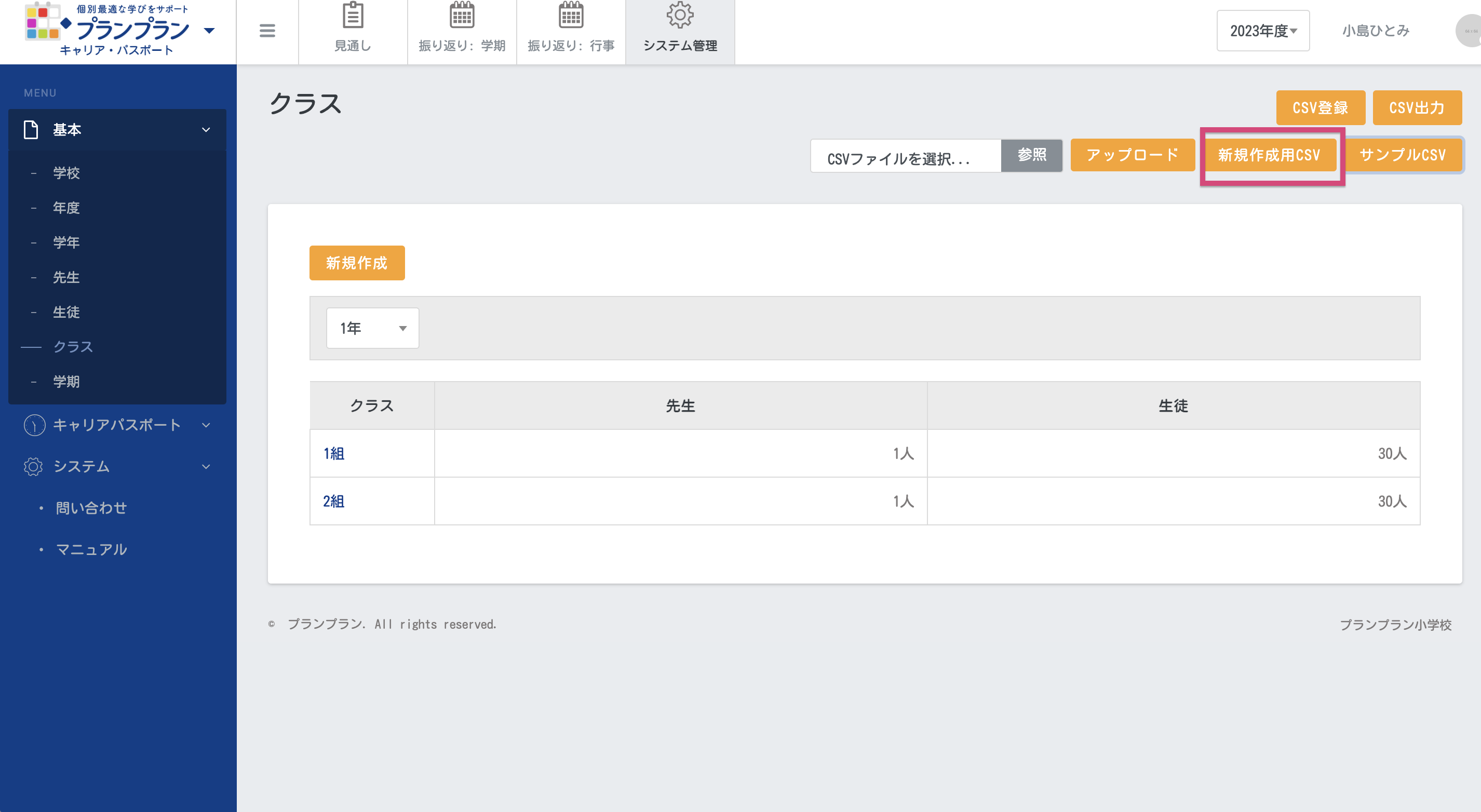Open the 1年 grade dropdown
This screenshot has height=812, width=1481.
(x=372, y=328)
